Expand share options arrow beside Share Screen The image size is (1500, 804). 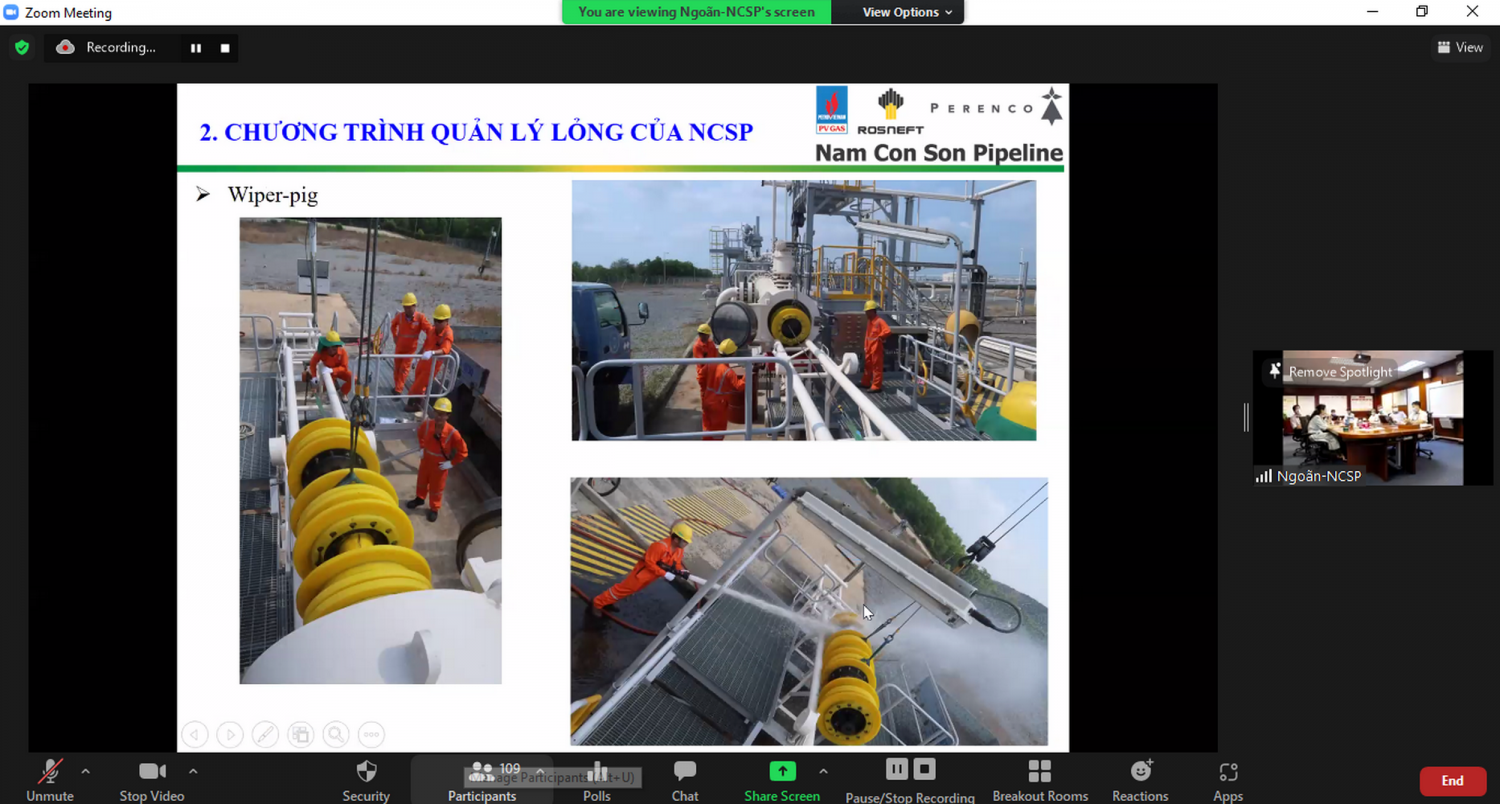(x=823, y=771)
